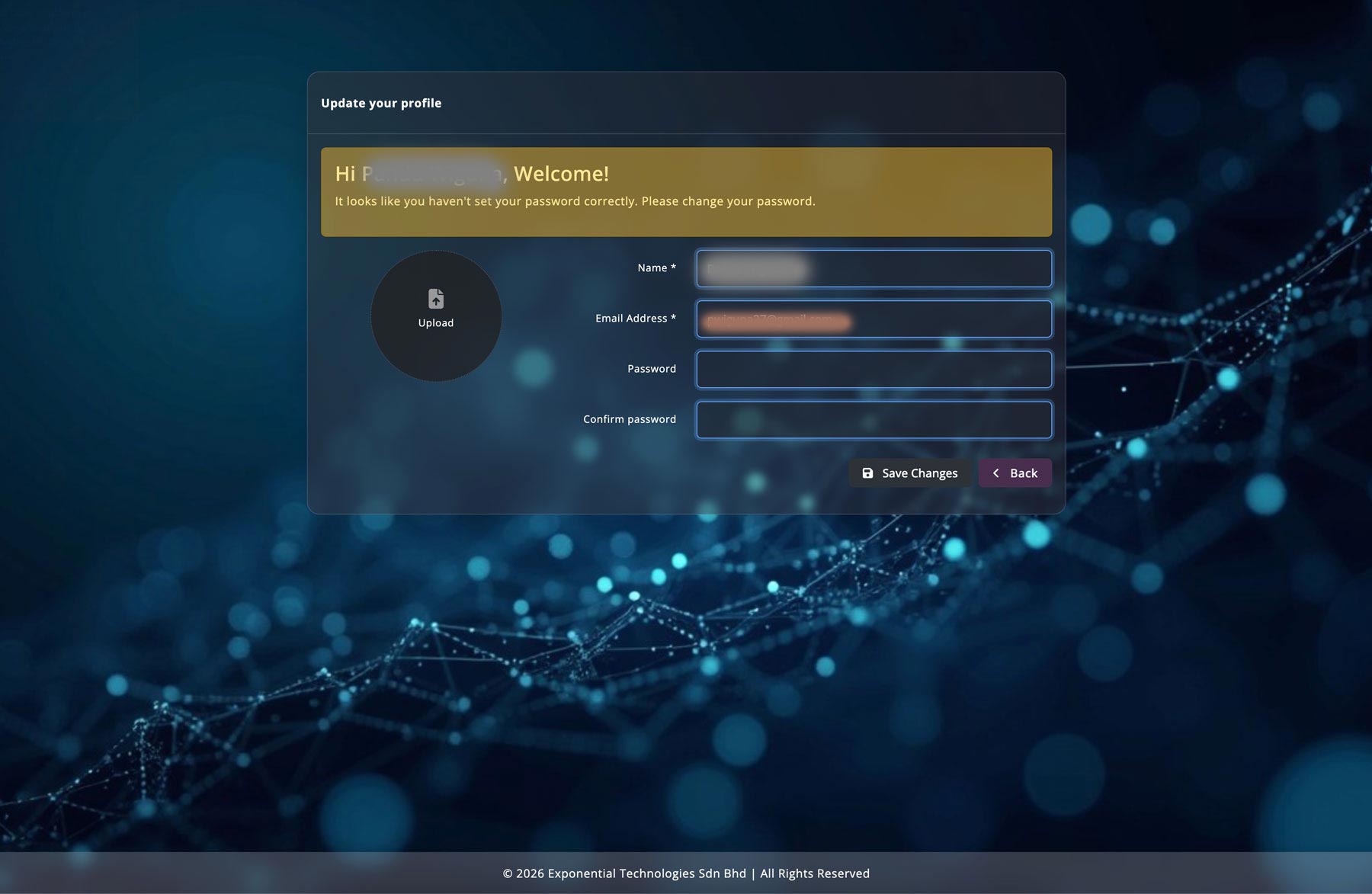Select the Password input box
This screenshot has width=1372, height=894.
coord(874,370)
